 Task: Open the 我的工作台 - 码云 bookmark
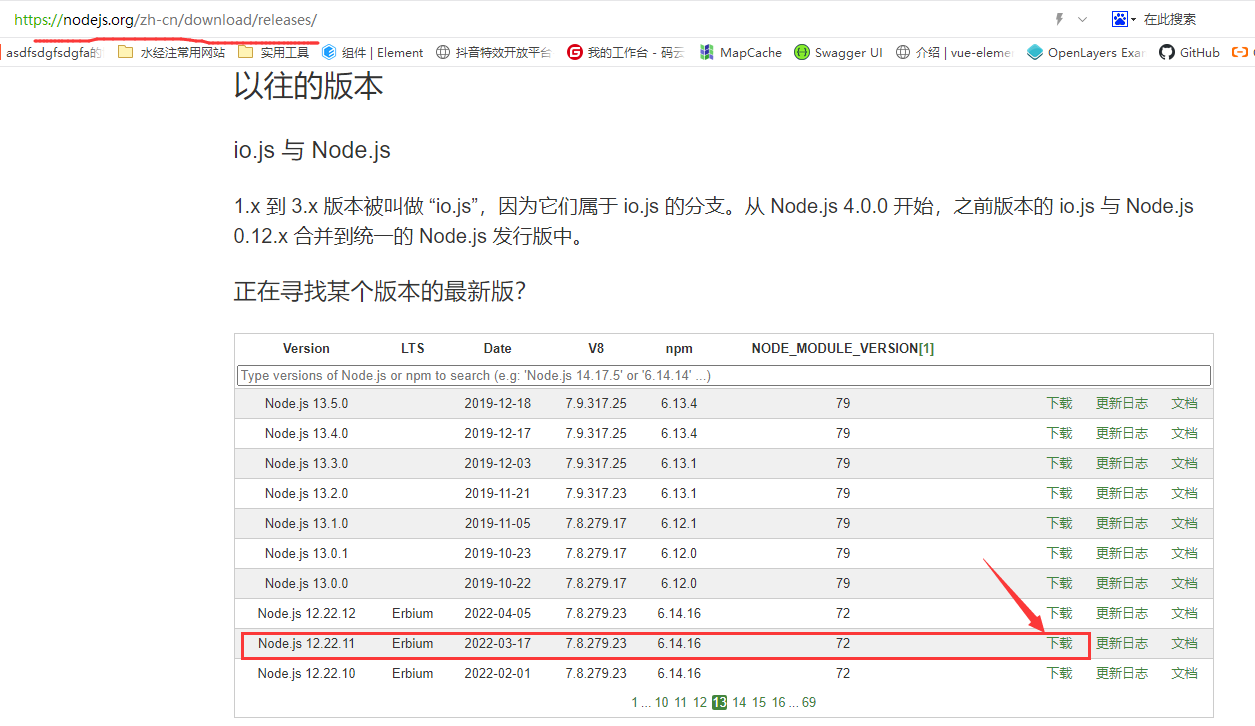625,52
